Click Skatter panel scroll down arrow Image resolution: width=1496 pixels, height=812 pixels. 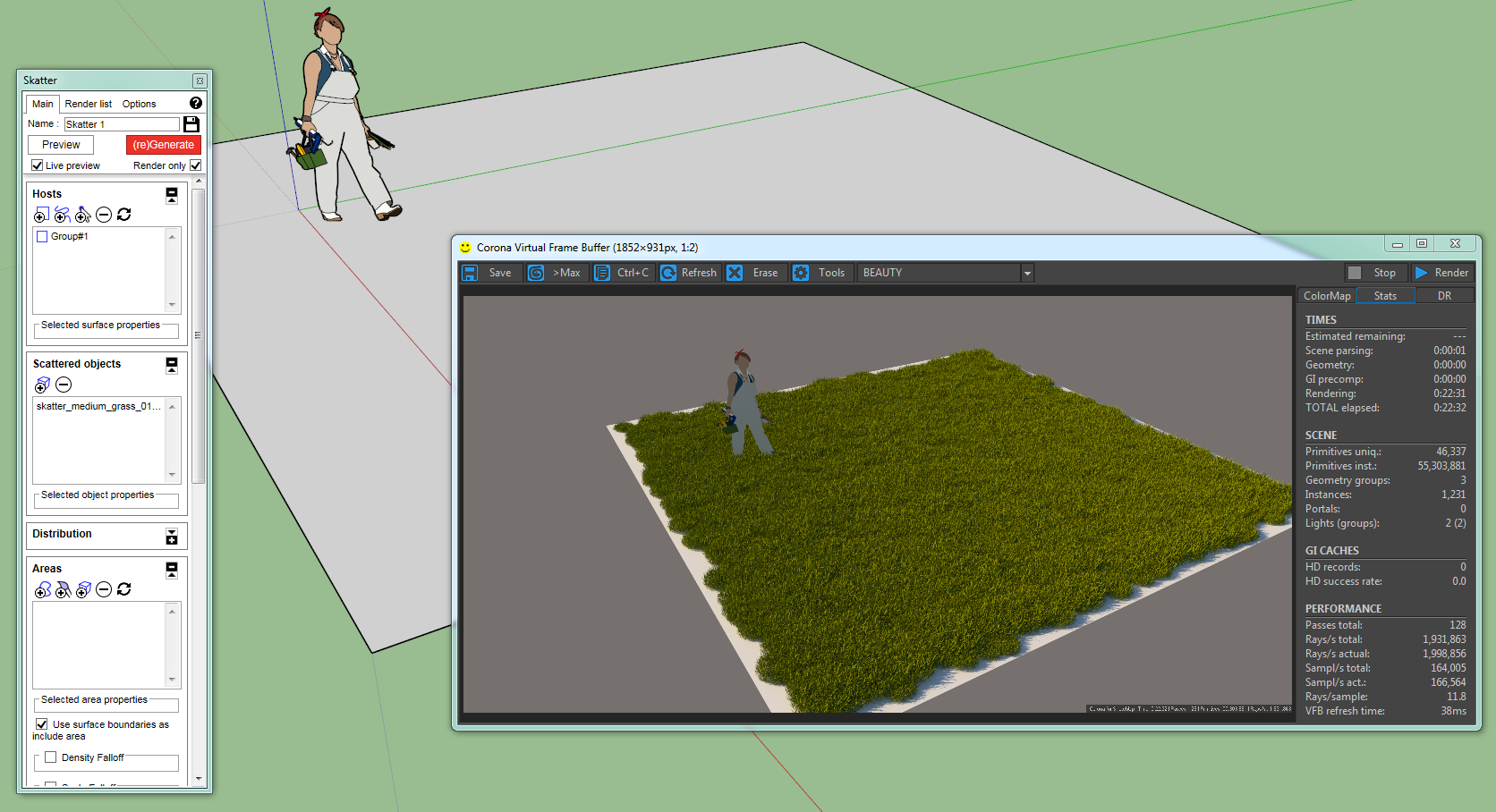click(x=199, y=779)
